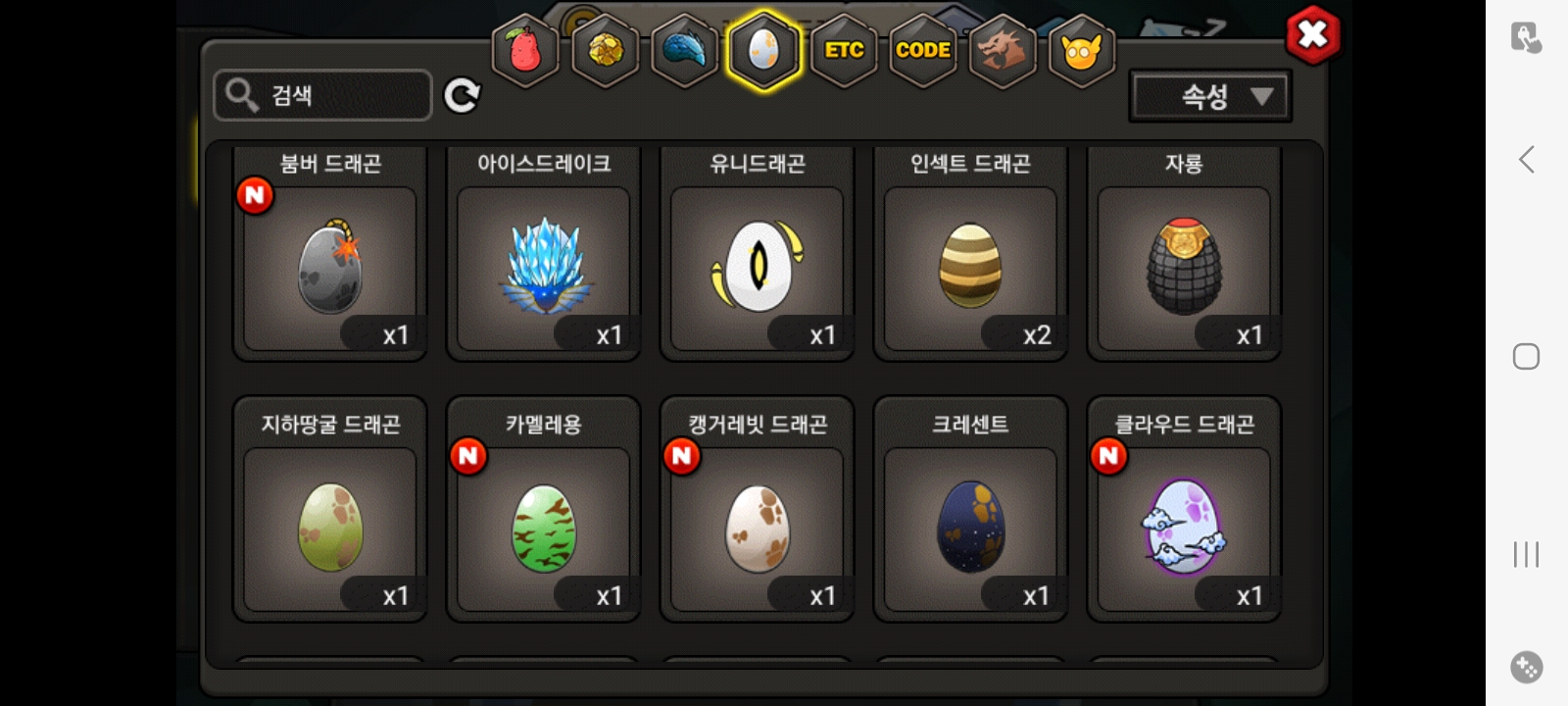Tap the Android back navigation arrow
Image resolution: width=1568 pixels, height=706 pixels.
click(1526, 160)
